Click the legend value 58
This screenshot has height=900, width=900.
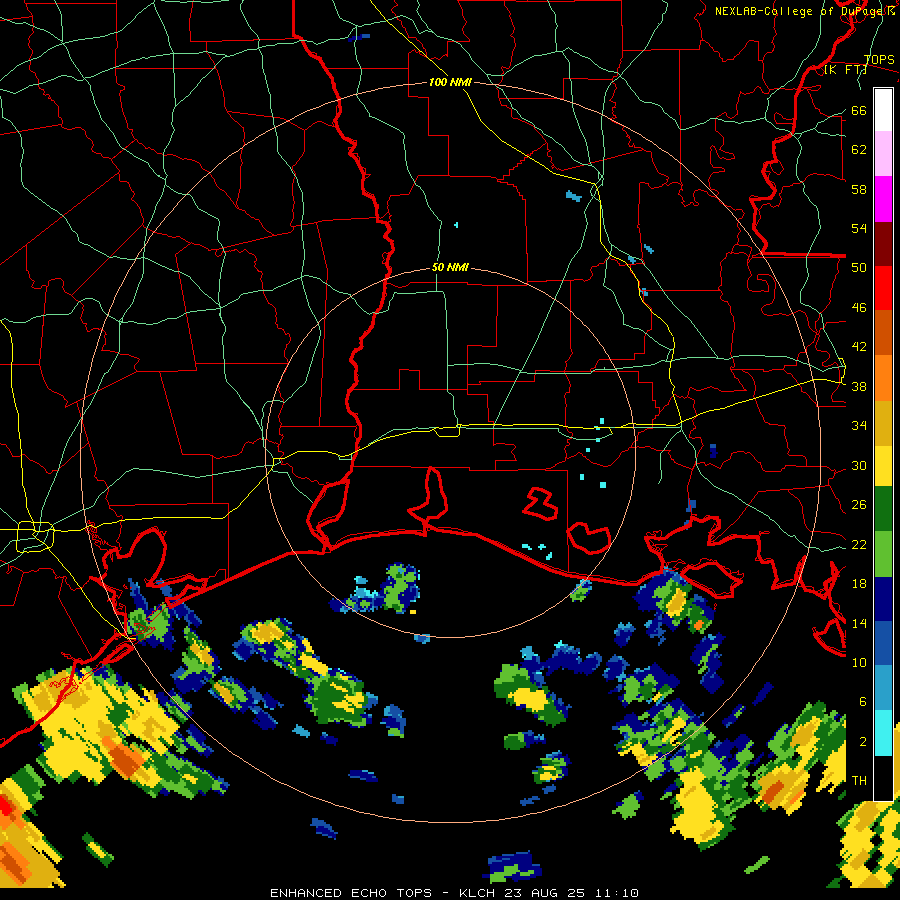[x=859, y=189]
